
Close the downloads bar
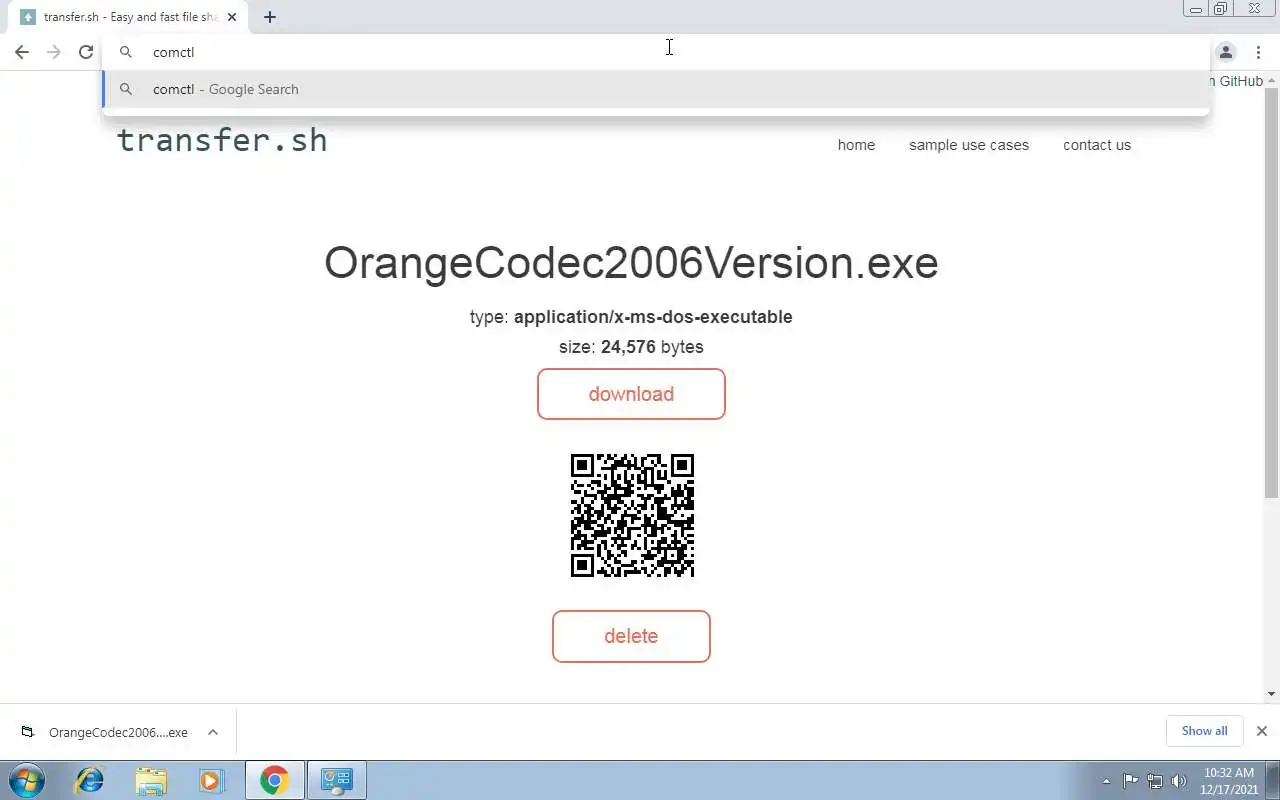[1262, 731]
